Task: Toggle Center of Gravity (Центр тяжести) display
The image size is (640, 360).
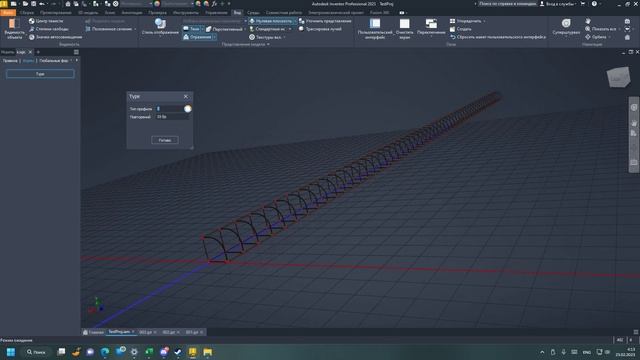Action: coord(46,21)
